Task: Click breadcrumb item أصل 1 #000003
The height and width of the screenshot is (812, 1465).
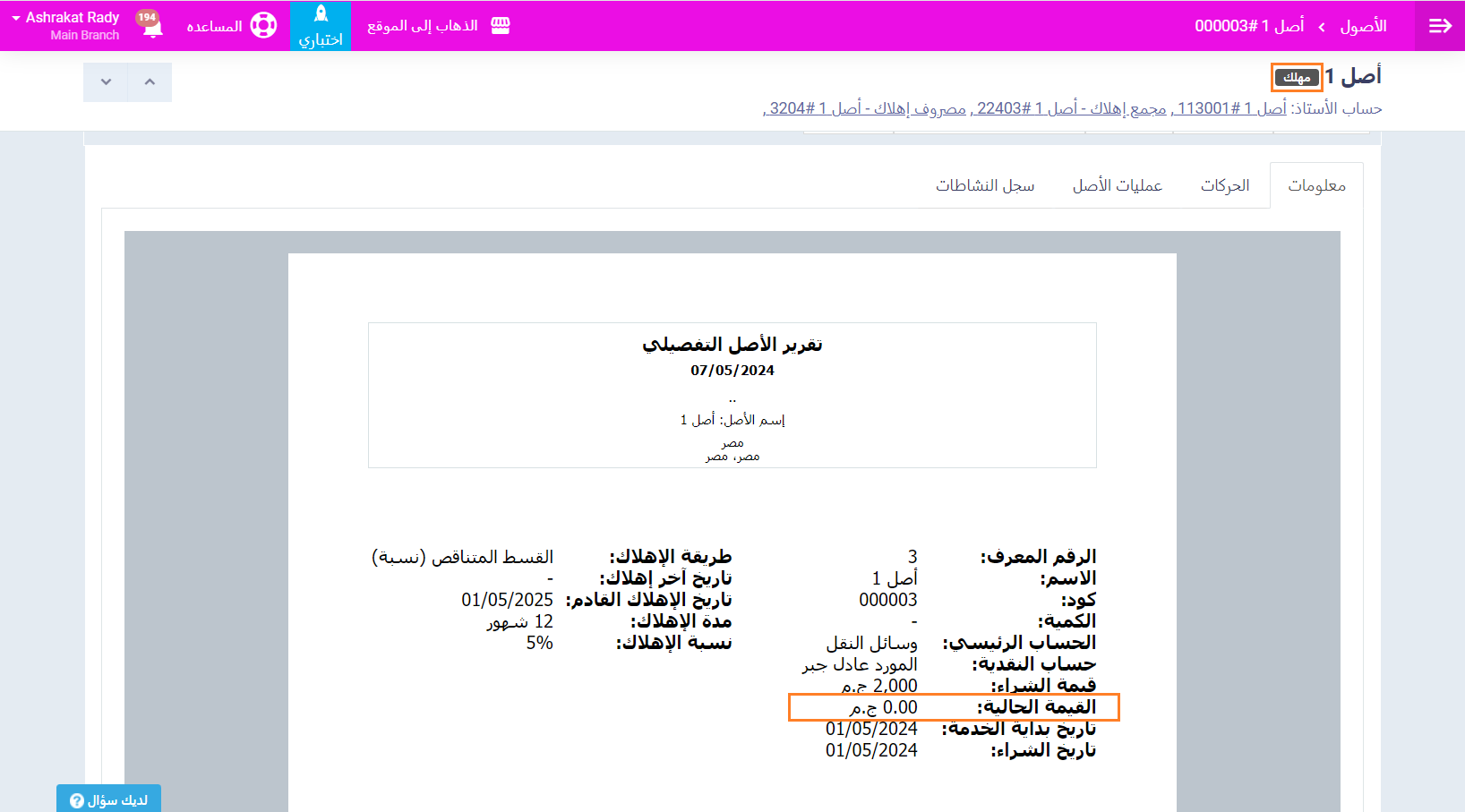Action: coord(1248,26)
